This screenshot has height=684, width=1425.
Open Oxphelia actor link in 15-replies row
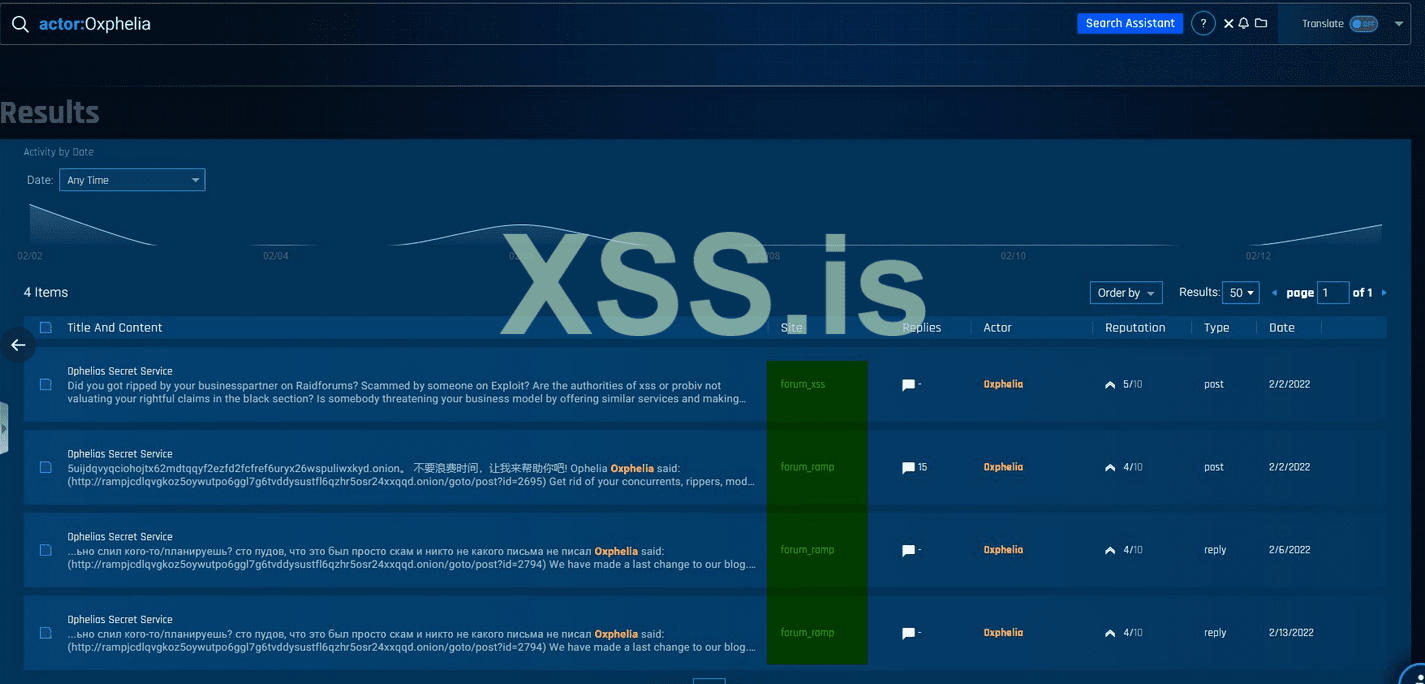tap(1003, 468)
